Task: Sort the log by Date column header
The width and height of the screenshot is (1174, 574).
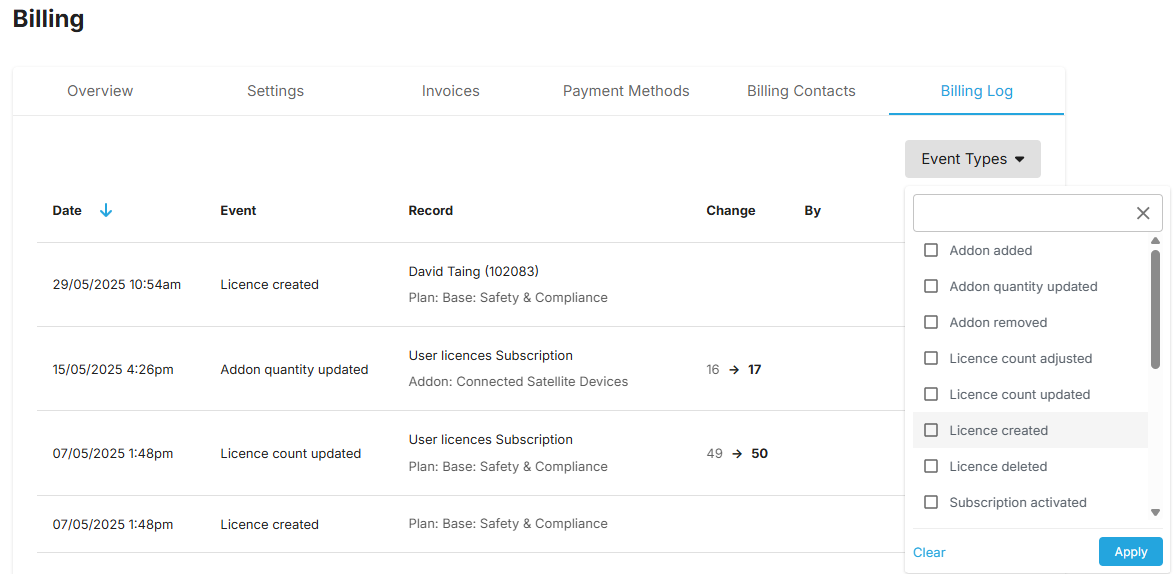Action: (67, 211)
